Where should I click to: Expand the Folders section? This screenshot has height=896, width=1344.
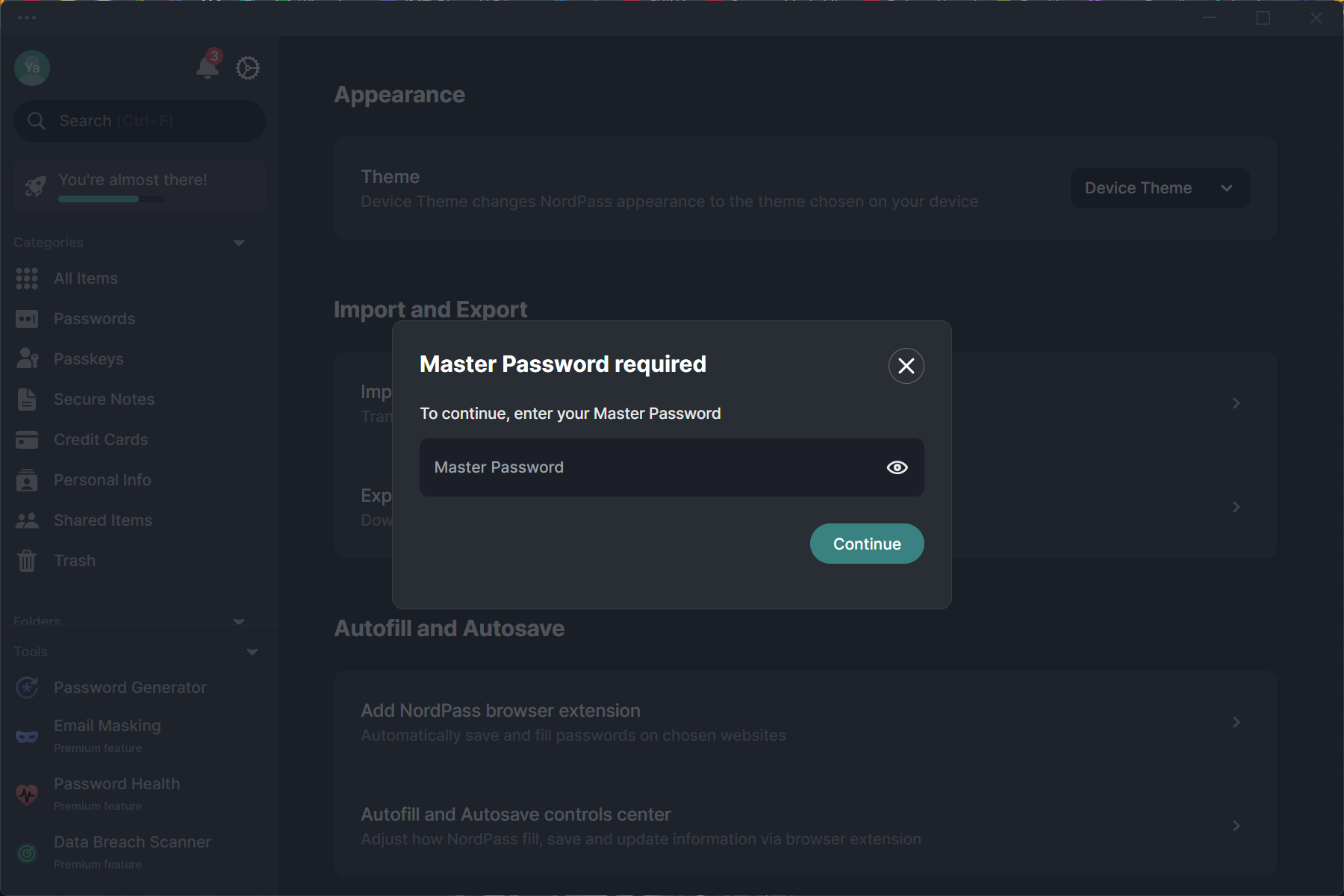pyautogui.click(x=238, y=620)
